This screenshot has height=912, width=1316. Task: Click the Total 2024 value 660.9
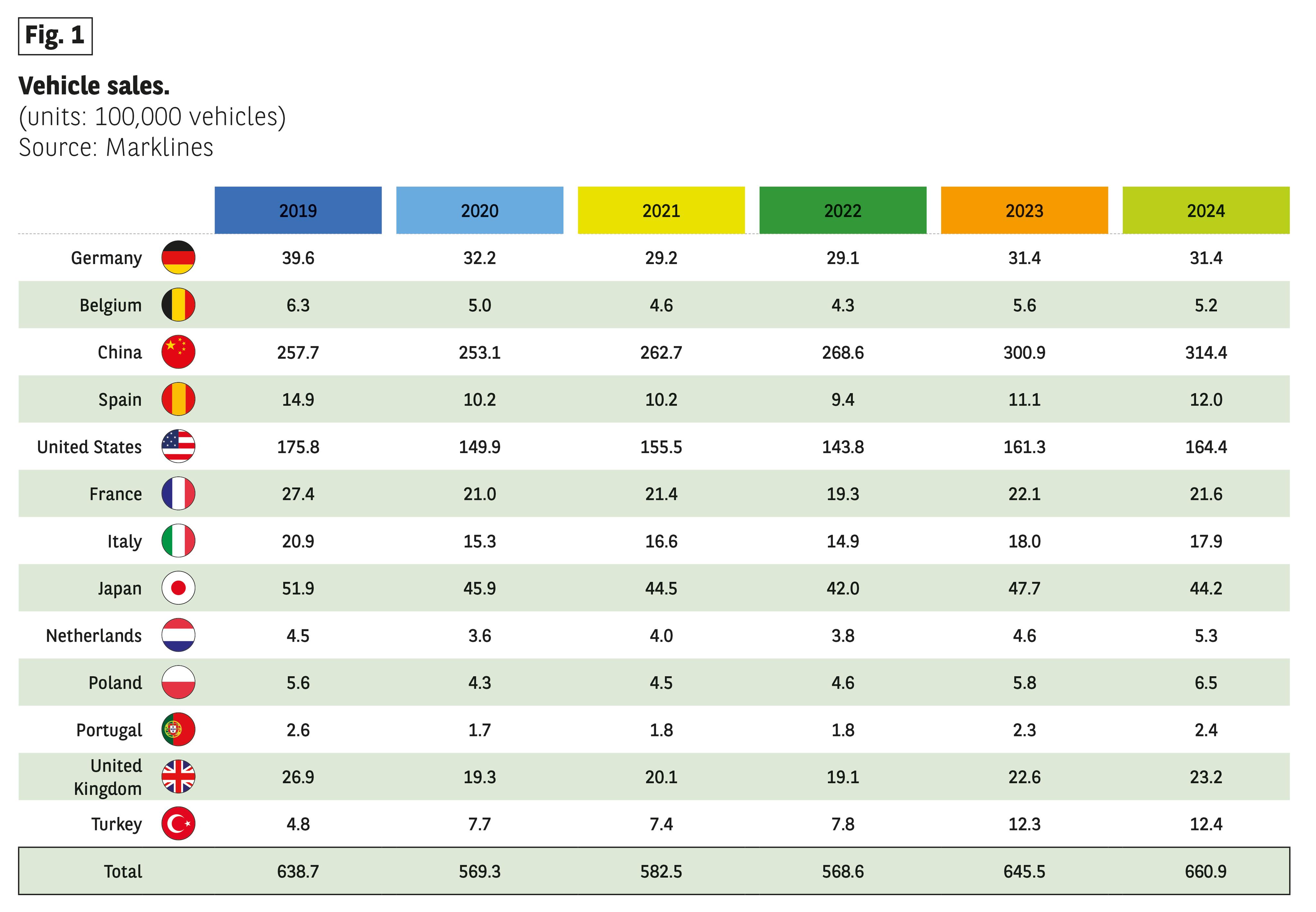1206,872
